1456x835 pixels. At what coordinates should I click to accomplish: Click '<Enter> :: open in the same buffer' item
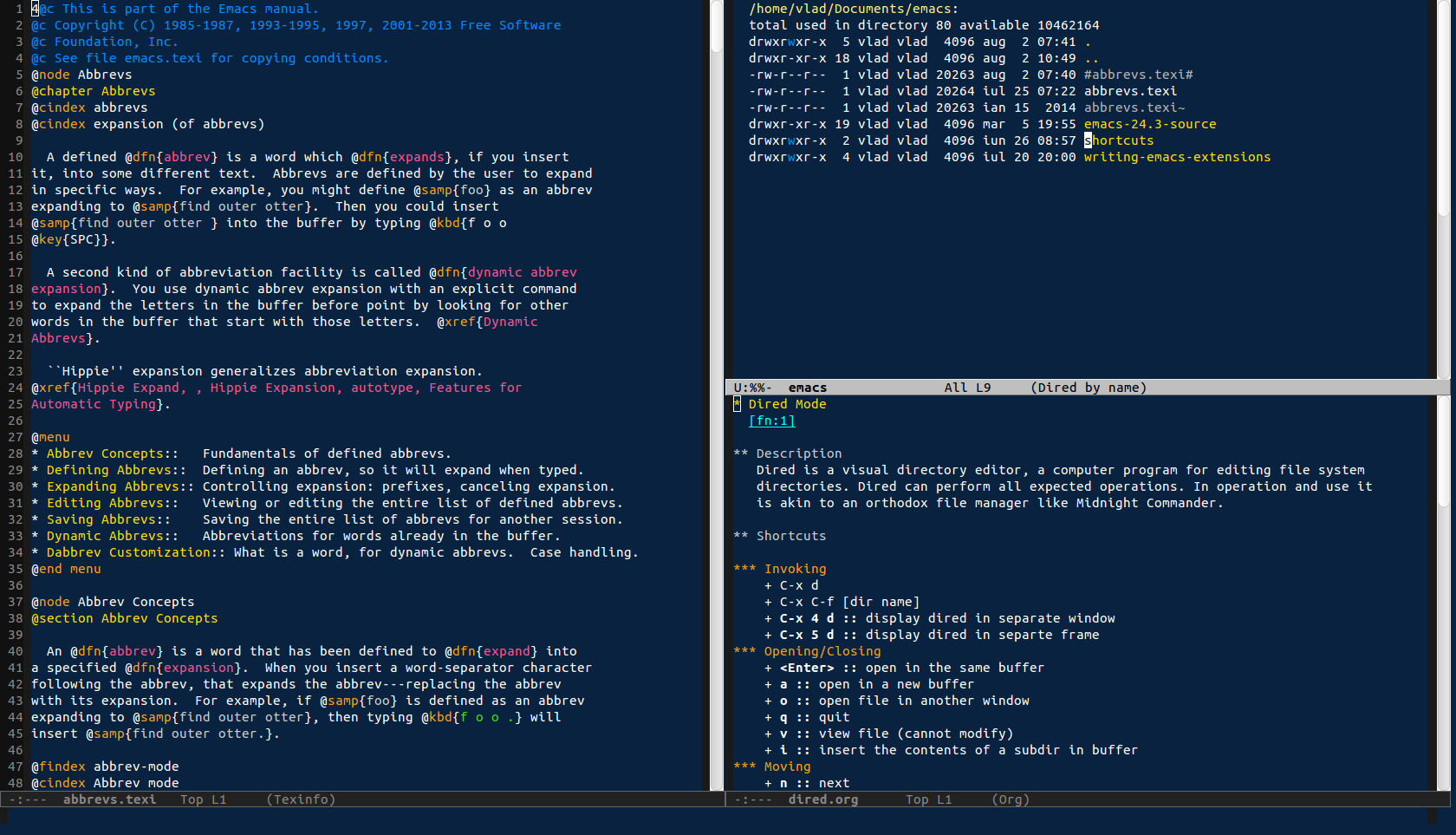pyautogui.click(x=904, y=668)
